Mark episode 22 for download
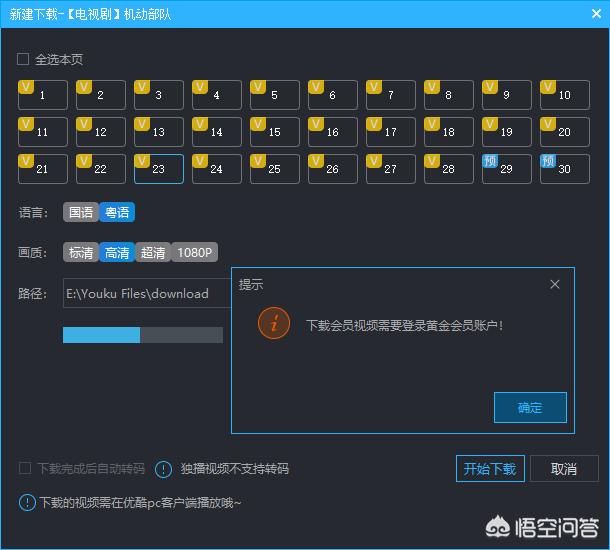The width and height of the screenshot is (610, 550). (101, 169)
